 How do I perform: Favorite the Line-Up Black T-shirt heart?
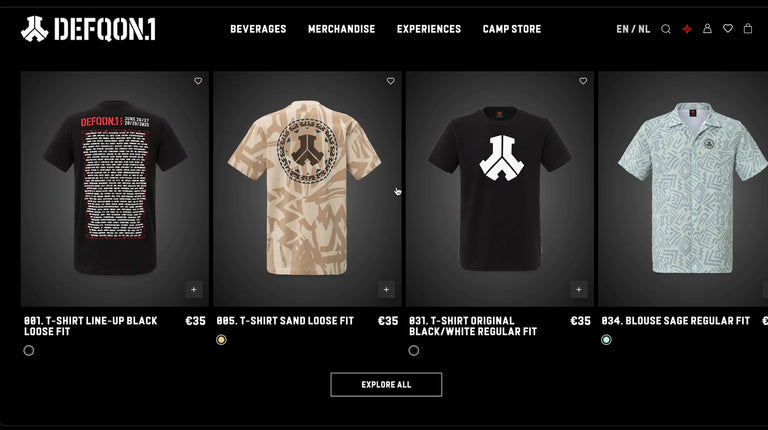click(x=198, y=81)
